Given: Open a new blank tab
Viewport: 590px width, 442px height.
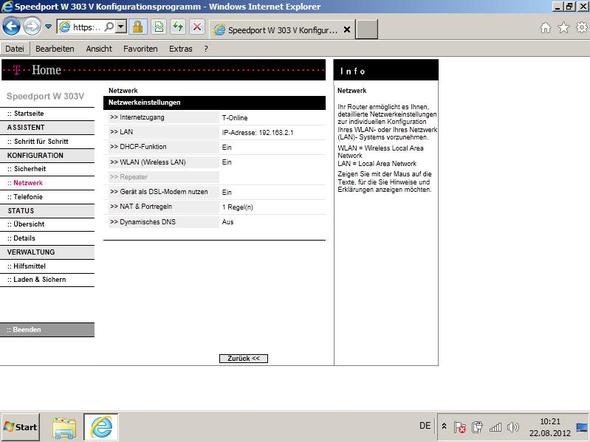Looking at the screenshot, I should (x=366, y=29).
